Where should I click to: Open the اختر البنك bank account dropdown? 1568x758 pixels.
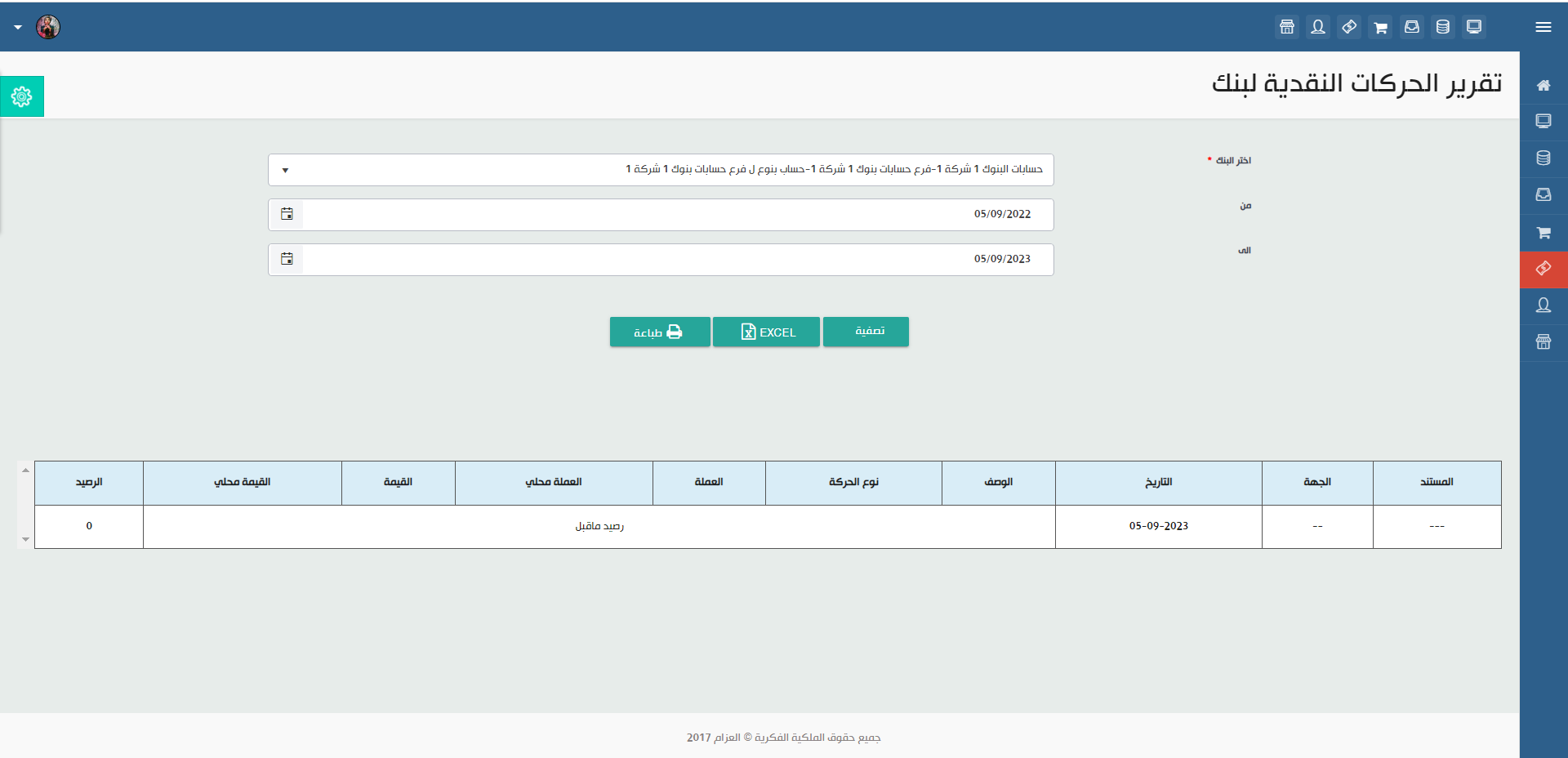661,170
